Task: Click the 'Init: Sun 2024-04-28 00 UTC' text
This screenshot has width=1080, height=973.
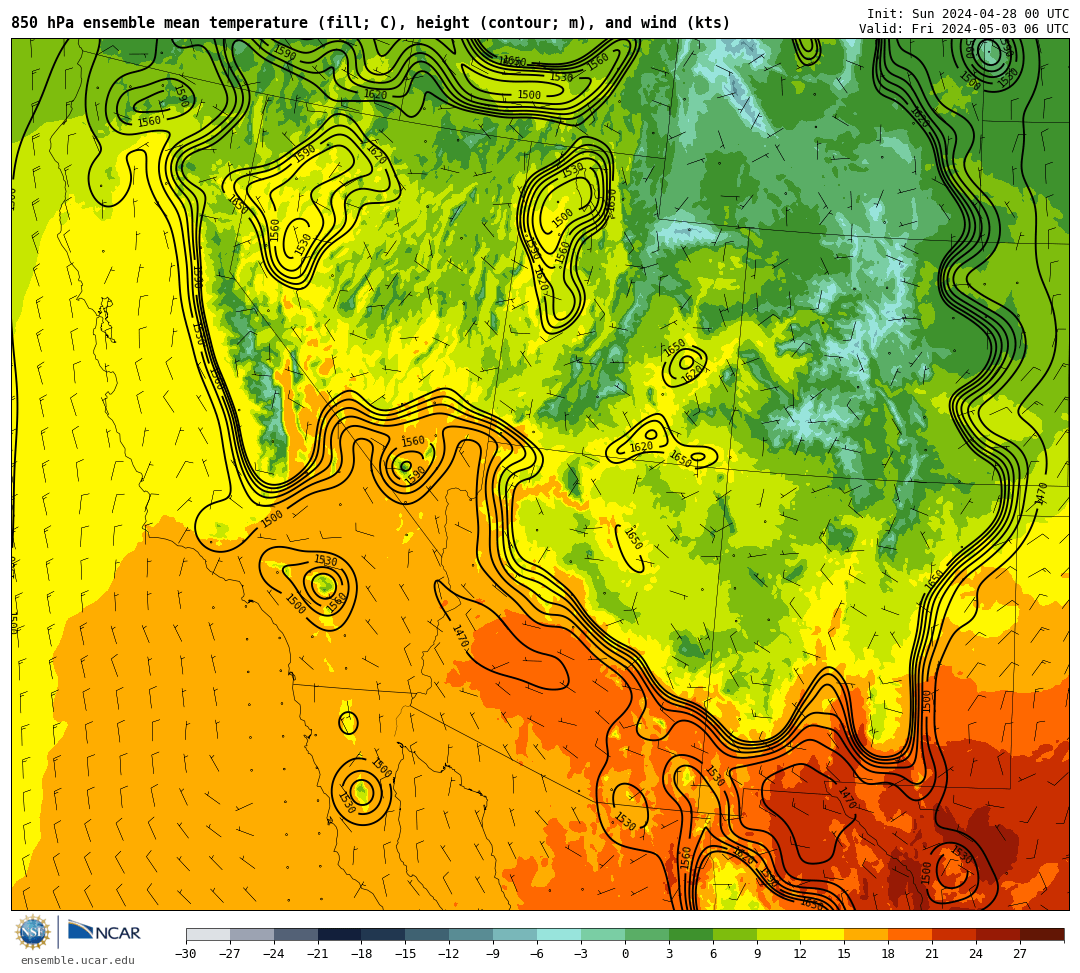Action: [968, 14]
